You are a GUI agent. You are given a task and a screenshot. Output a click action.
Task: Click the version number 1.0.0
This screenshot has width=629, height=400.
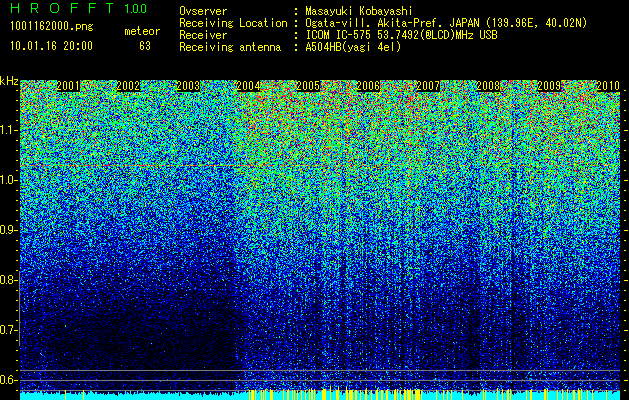point(136,8)
